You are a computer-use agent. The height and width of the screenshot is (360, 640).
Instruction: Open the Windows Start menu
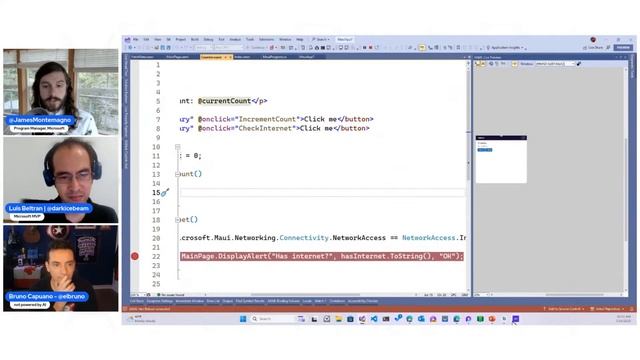(x=243, y=319)
